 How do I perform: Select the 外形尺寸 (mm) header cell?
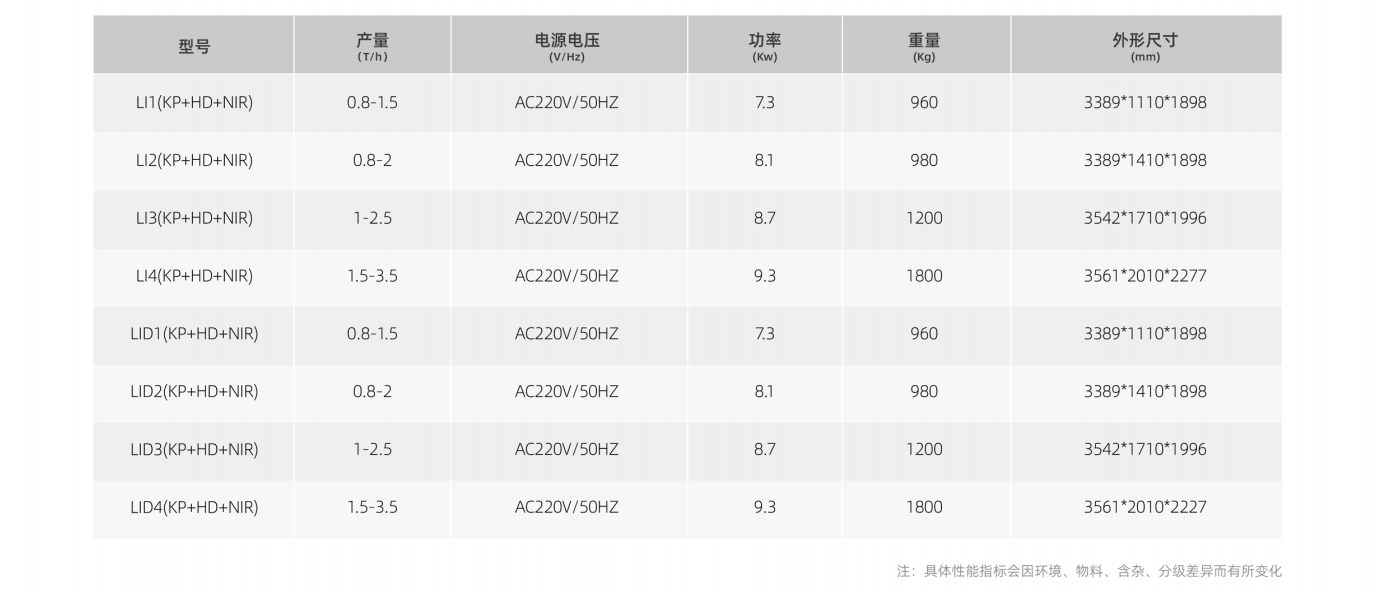[x=1145, y=46]
